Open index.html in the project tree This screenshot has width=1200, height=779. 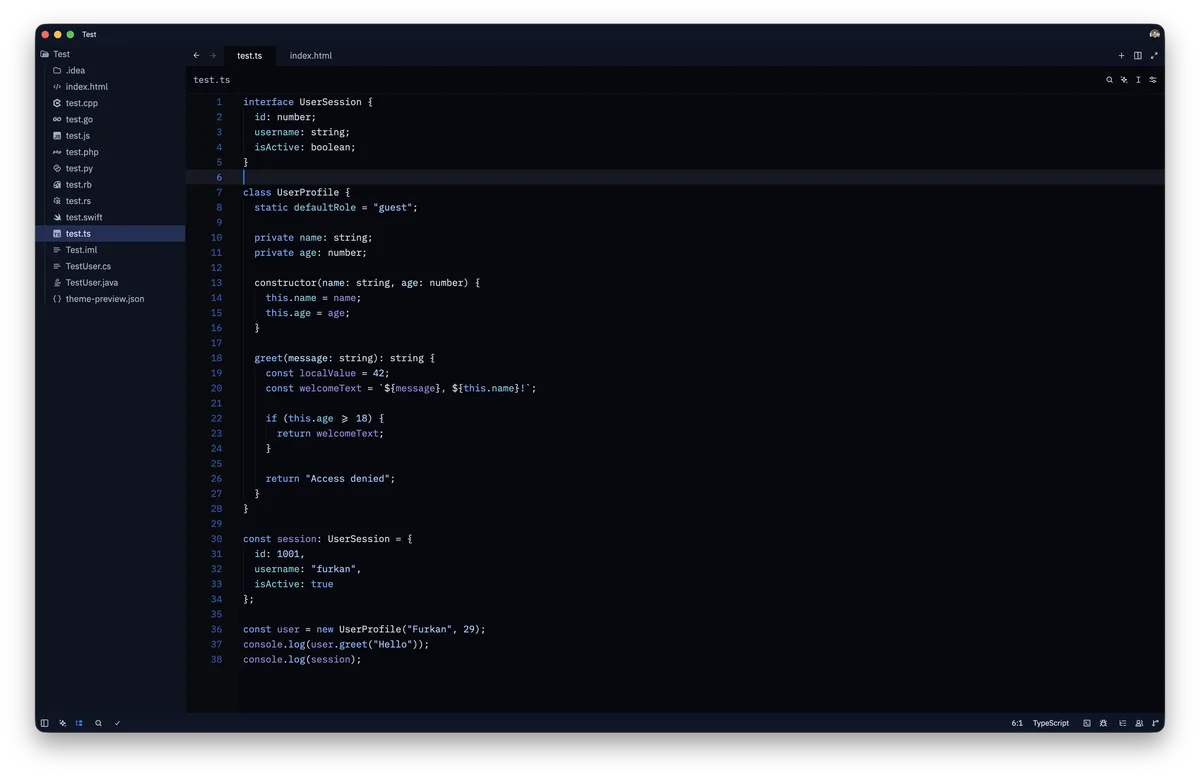pyautogui.click(x=110, y=87)
